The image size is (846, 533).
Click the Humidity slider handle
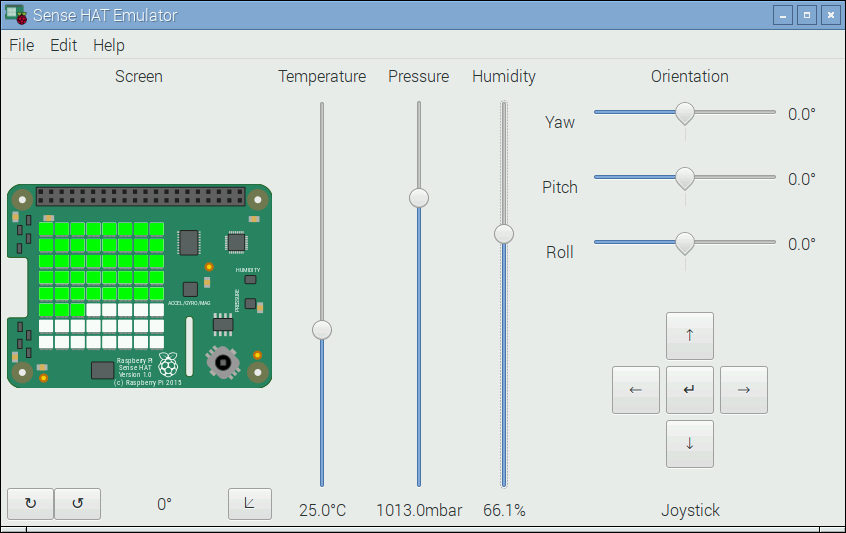(504, 234)
